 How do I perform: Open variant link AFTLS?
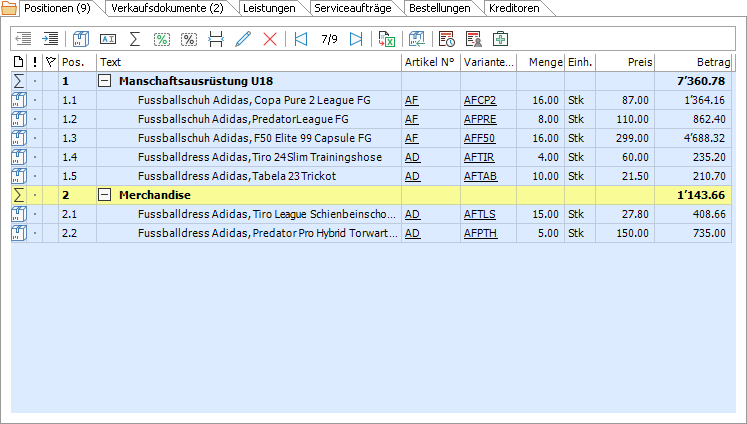(480, 214)
